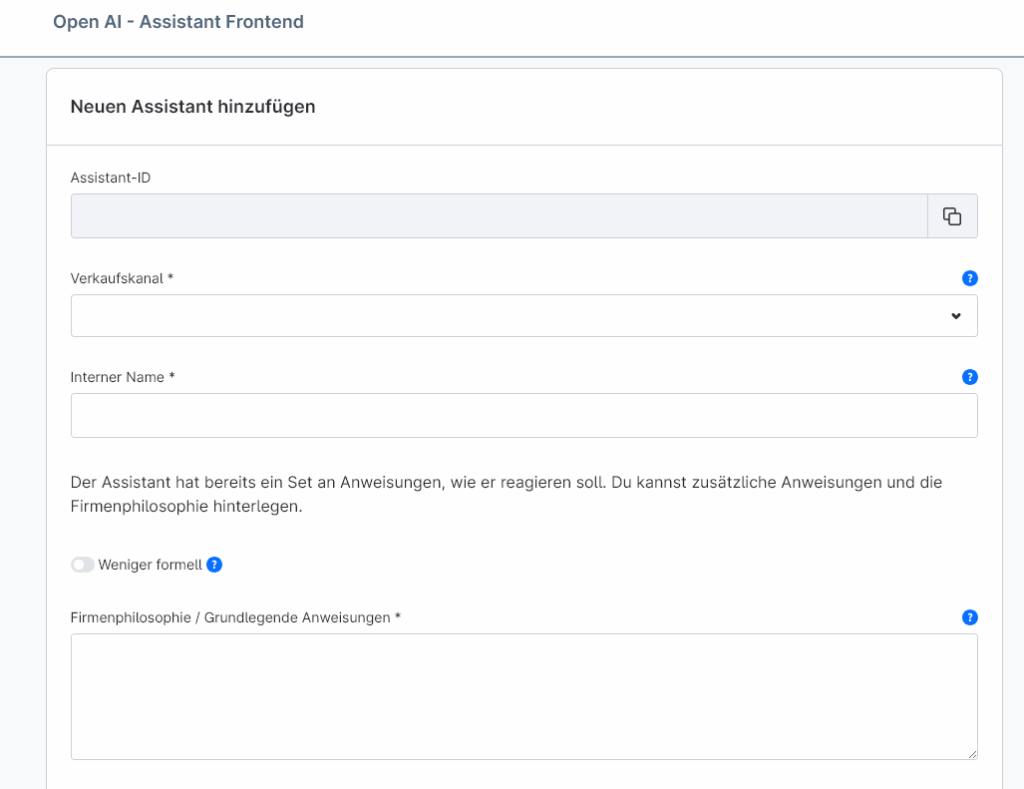
Task: Click the Neuen Assistant hinzufügen heading
Action: [193, 106]
